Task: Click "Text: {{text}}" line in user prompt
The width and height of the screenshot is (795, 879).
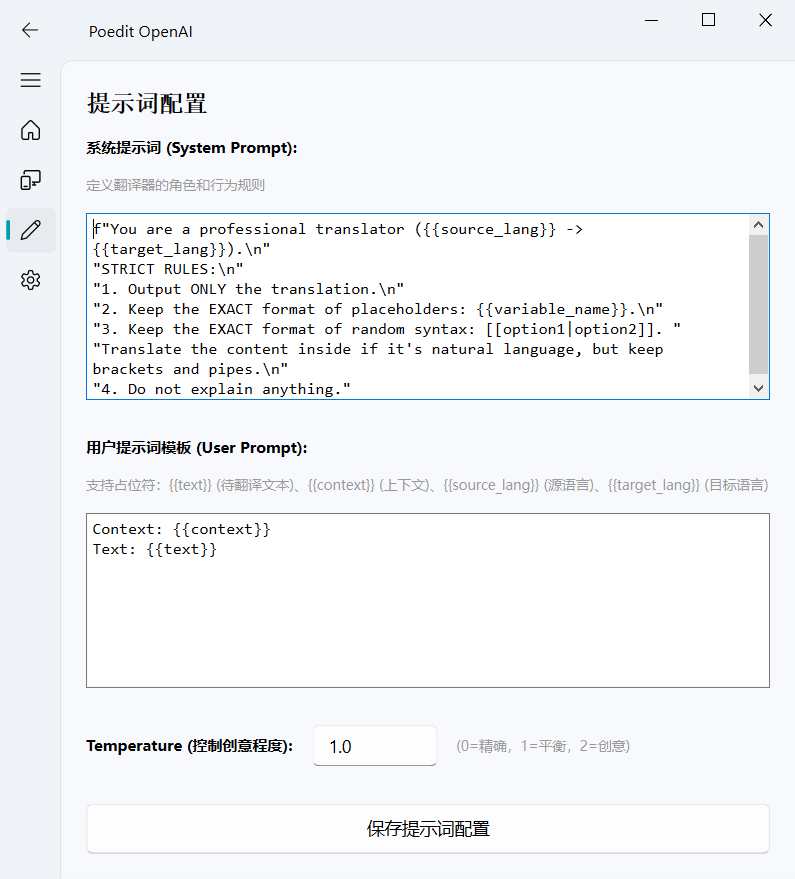Action: coord(154,549)
